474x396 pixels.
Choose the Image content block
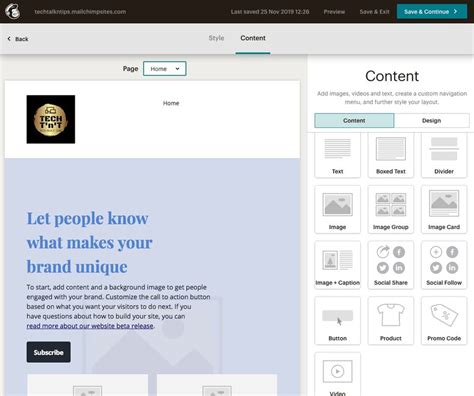[x=337, y=209]
